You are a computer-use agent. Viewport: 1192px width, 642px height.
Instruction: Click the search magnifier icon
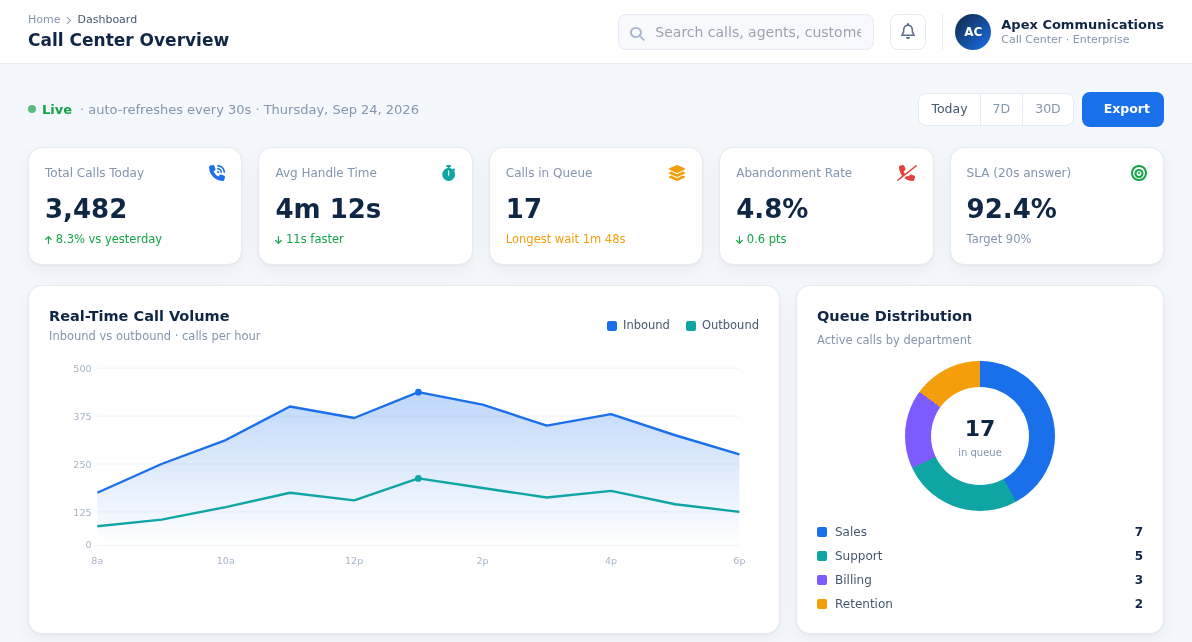click(637, 33)
